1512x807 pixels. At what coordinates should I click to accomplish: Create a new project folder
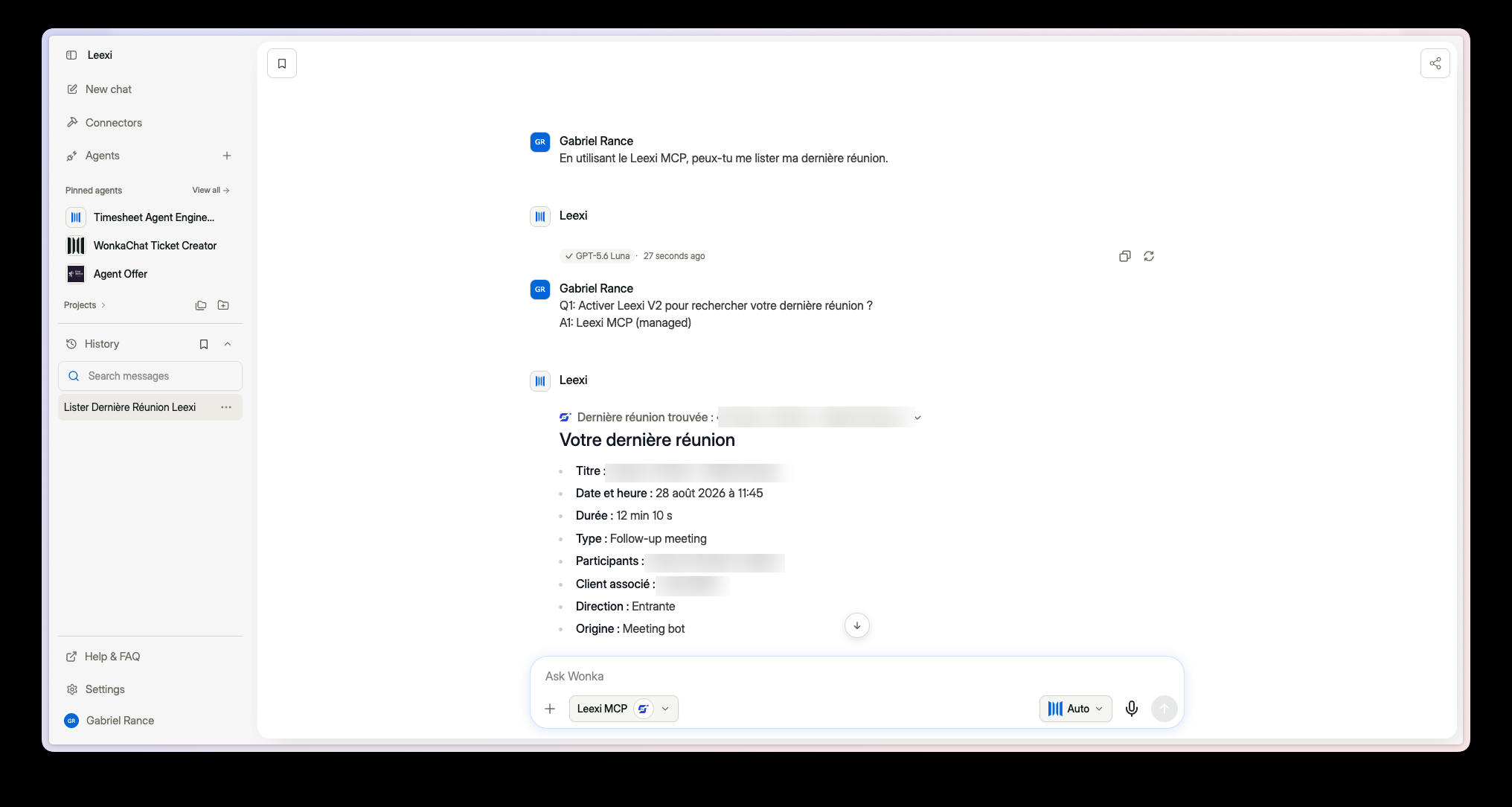pyautogui.click(x=223, y=305)
